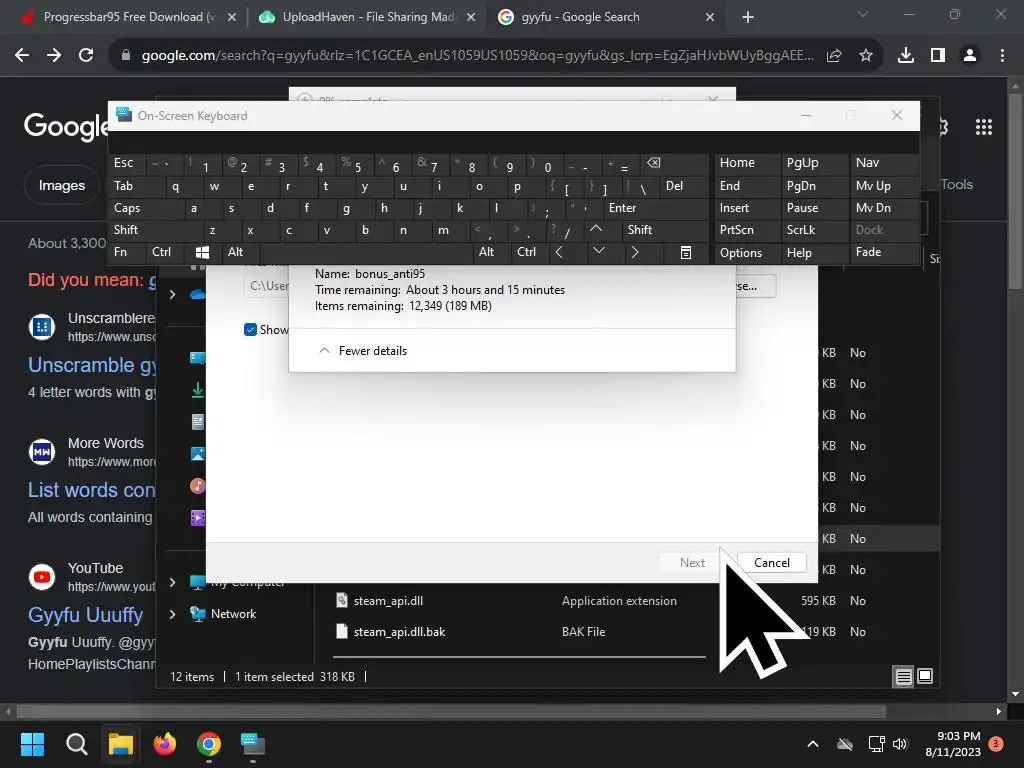Viewport: 1024px width, 768px height.
Task: Launch Firefox from taskbar
Action: [x=165, y=744]
